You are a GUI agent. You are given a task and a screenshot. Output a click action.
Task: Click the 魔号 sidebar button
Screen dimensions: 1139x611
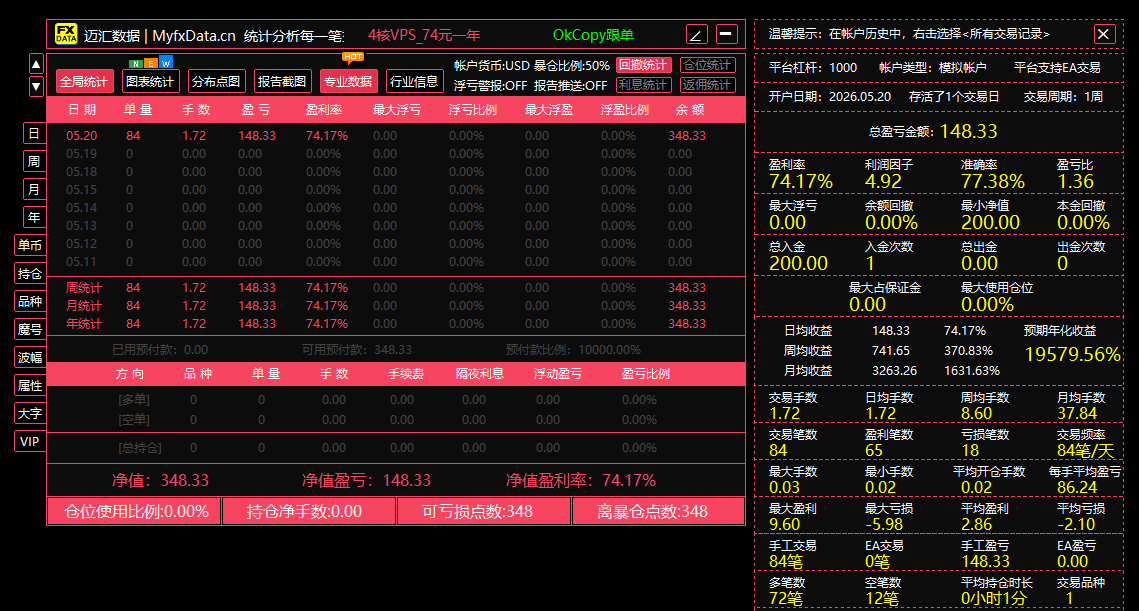click(x=31, y=329)
